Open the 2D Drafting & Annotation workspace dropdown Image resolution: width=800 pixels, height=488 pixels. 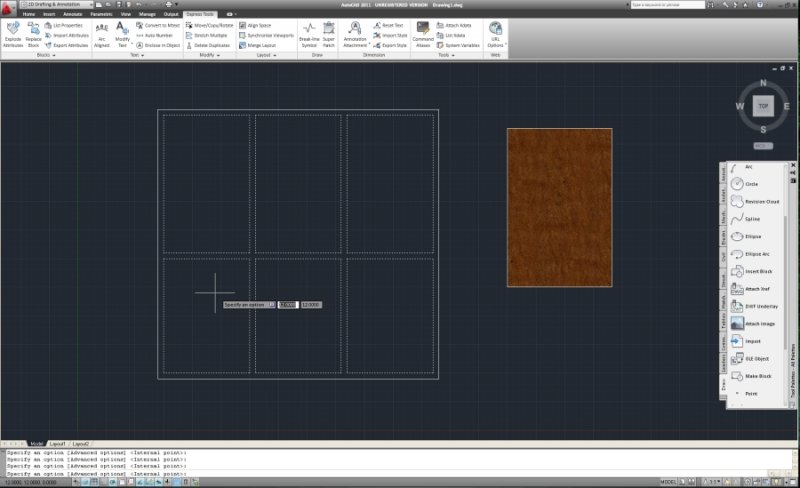[56, 5]
